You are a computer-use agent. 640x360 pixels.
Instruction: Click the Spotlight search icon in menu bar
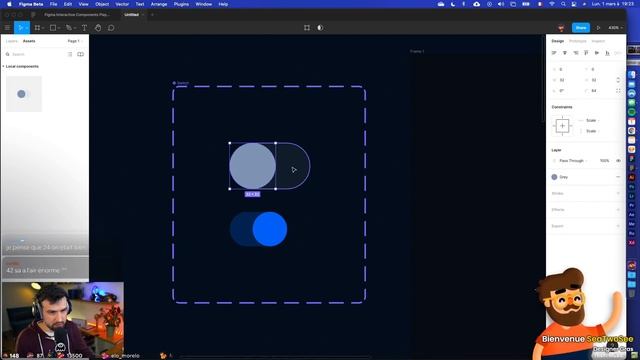(x=563, y=4)
